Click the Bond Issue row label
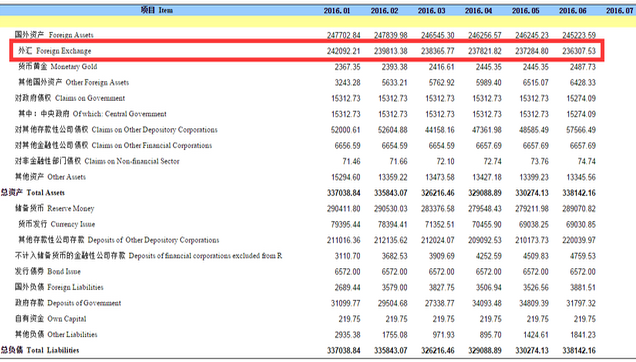The width and height of the screenshot is (636, 362). tap(48, 271)
